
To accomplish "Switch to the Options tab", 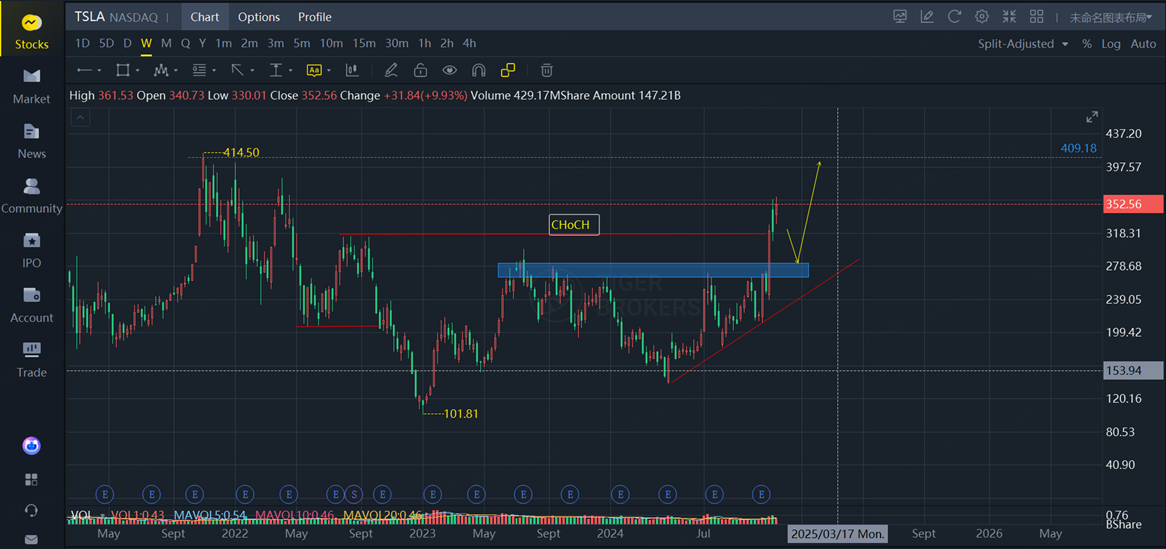I will tap(259, 16).
